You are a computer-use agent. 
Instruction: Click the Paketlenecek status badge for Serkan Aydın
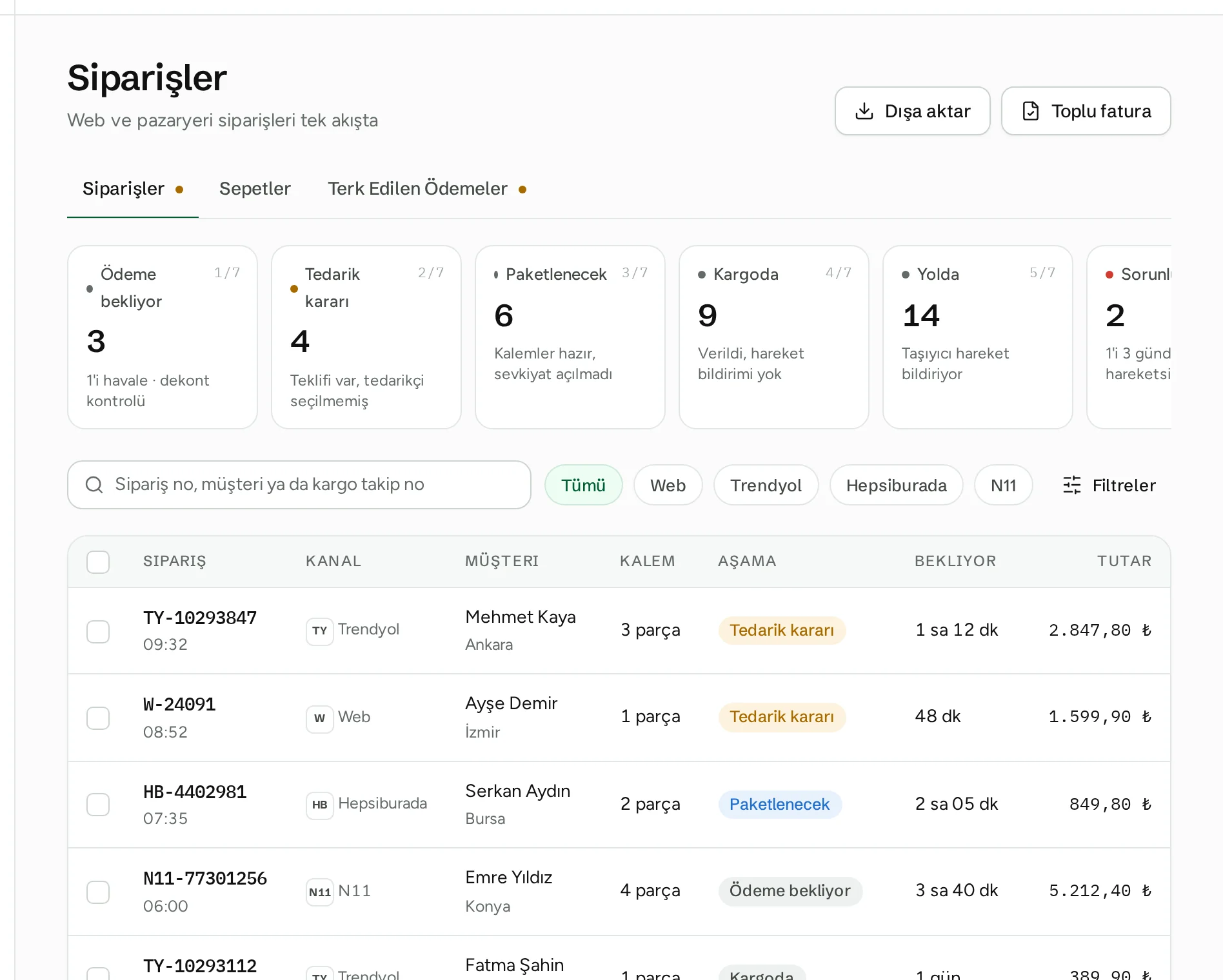pos(780,805)
